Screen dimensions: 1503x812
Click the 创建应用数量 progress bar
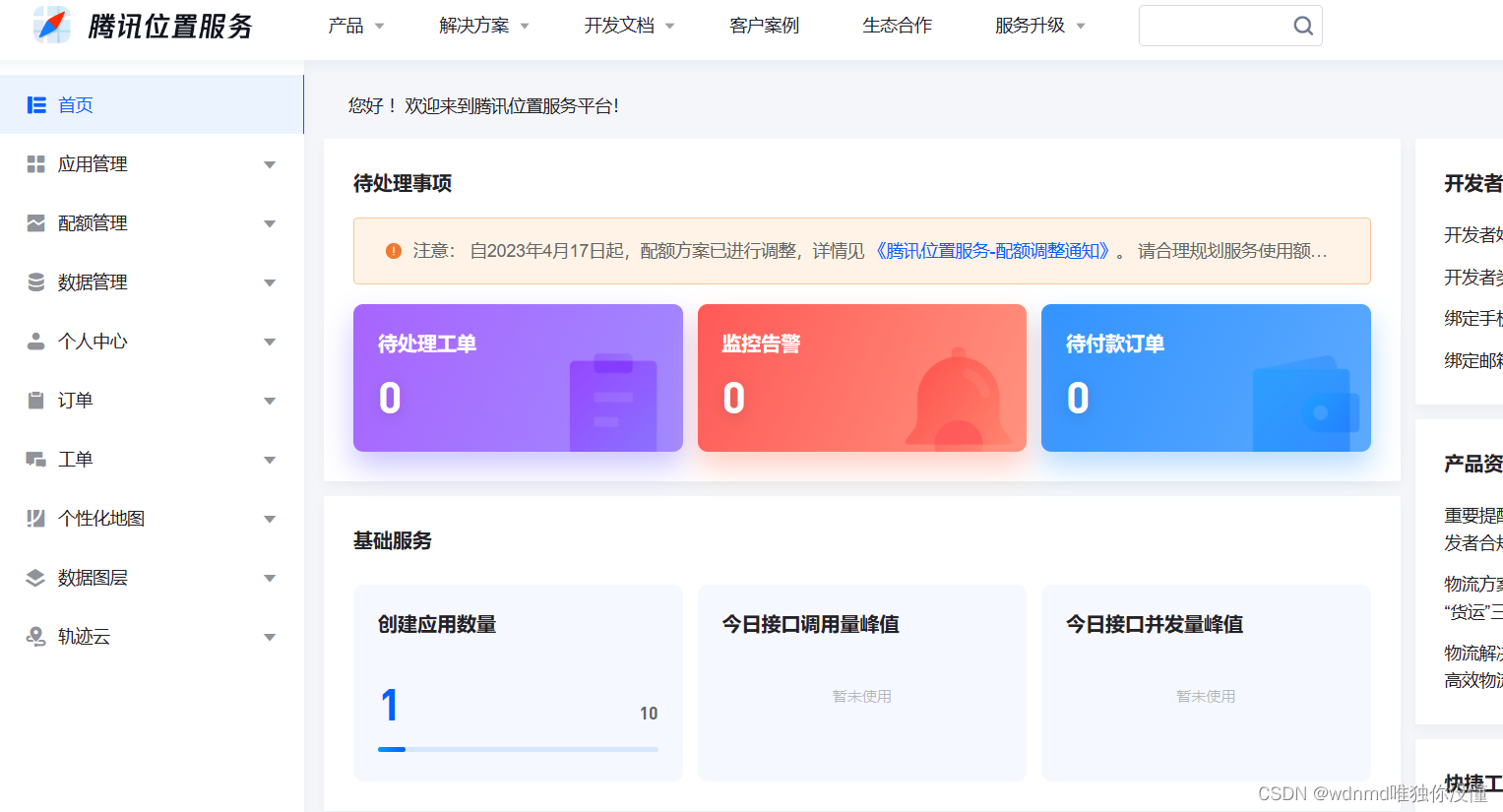(x=518, y=749)
